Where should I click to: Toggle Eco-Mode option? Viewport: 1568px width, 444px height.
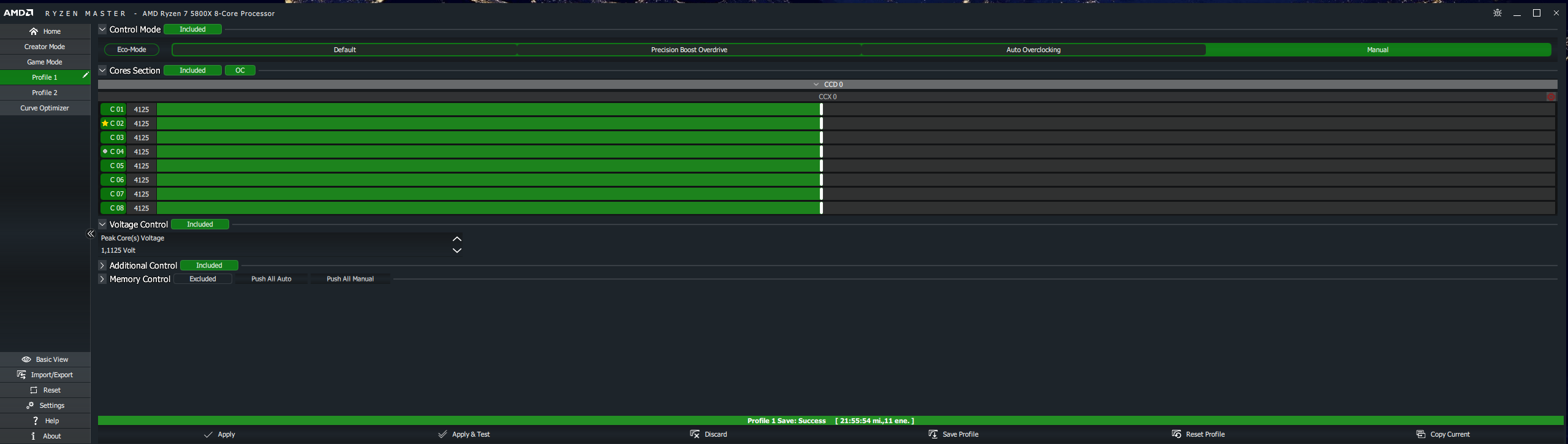coord(132,50)
